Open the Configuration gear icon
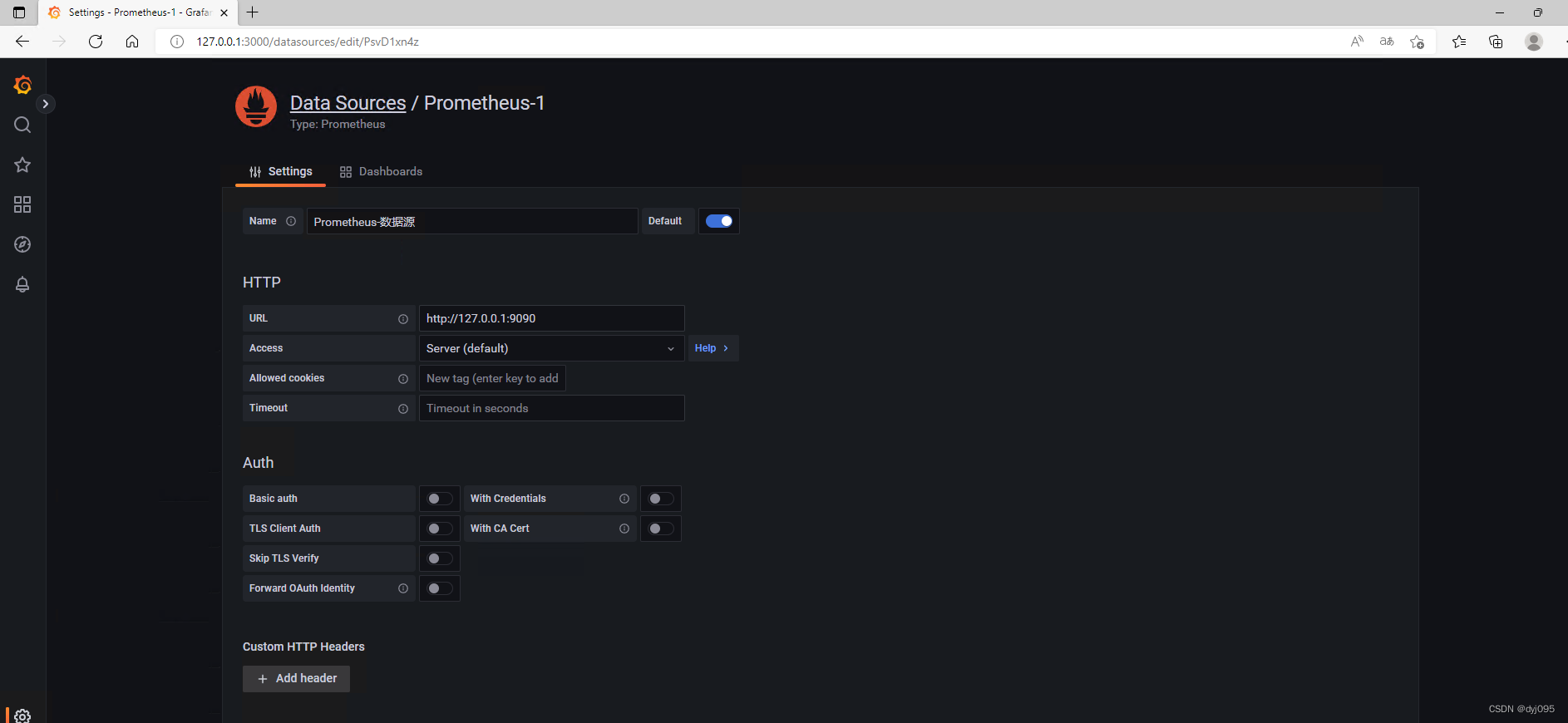The image size is (1568, 723). (22, 716)
